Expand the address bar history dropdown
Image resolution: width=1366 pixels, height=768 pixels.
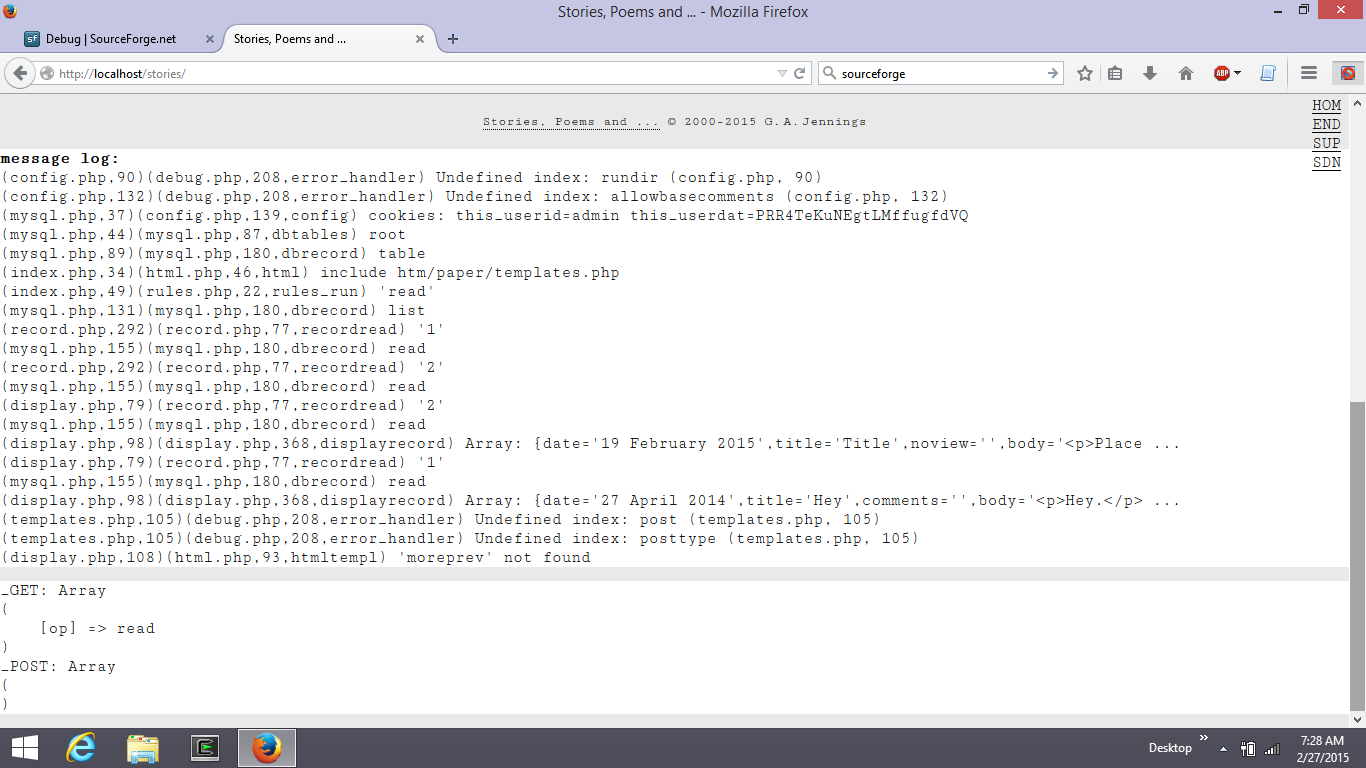point(782,73)
